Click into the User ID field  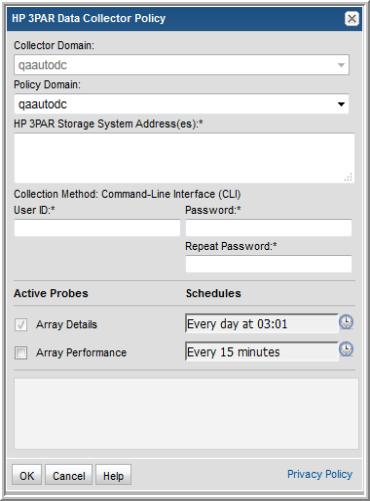click(97, 228)
